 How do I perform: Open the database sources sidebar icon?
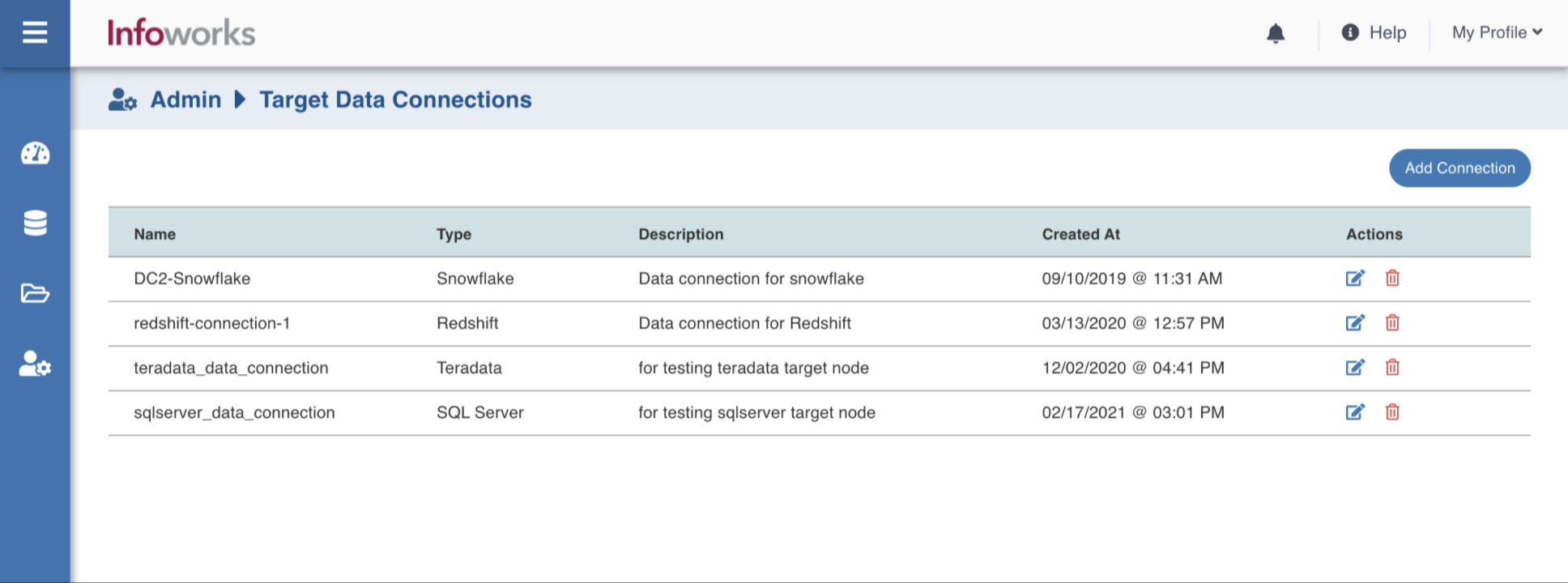coord(35,223)
